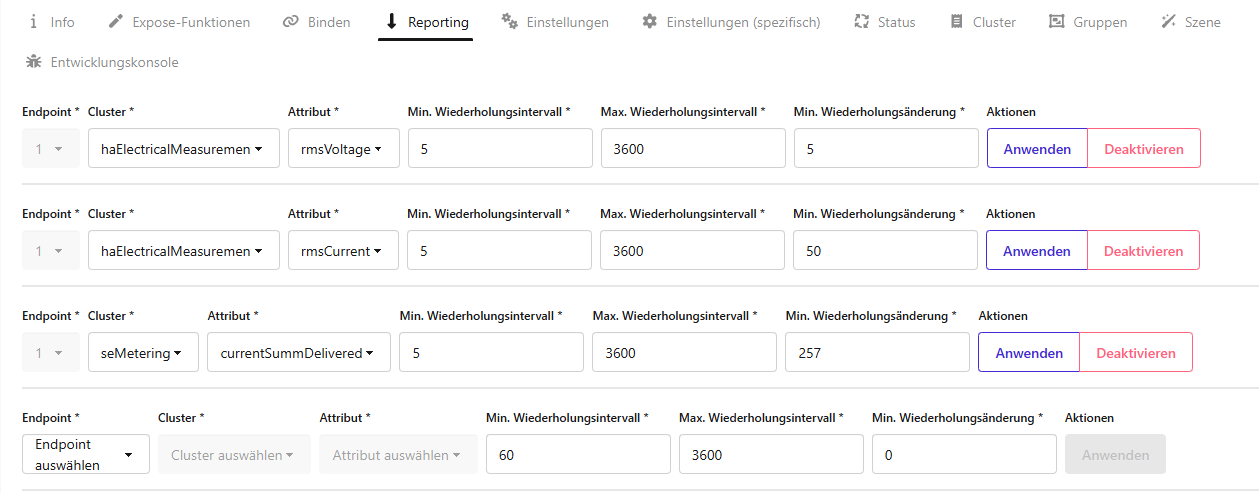Focus the min. interval field showing 60
The image size is (1259, 493).
(x=577, y=455)
